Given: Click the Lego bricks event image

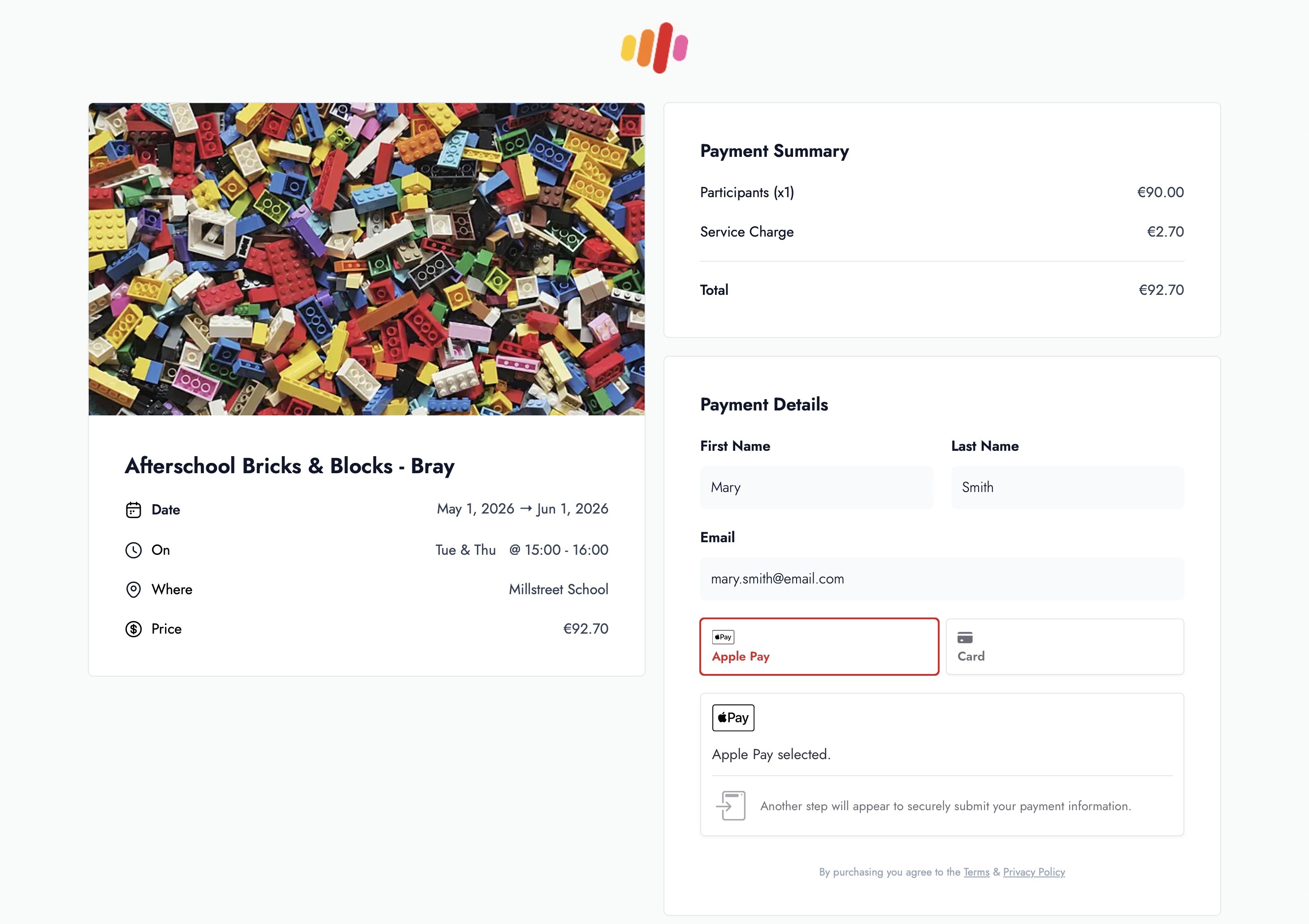Looking at the screenshot, I should coord(367,259).
